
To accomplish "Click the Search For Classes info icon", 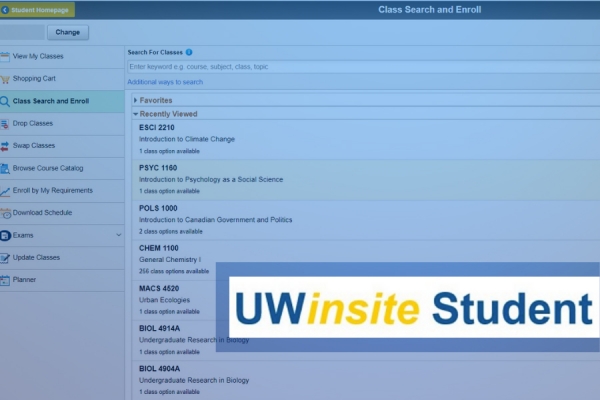I will [x=189, y=52].
